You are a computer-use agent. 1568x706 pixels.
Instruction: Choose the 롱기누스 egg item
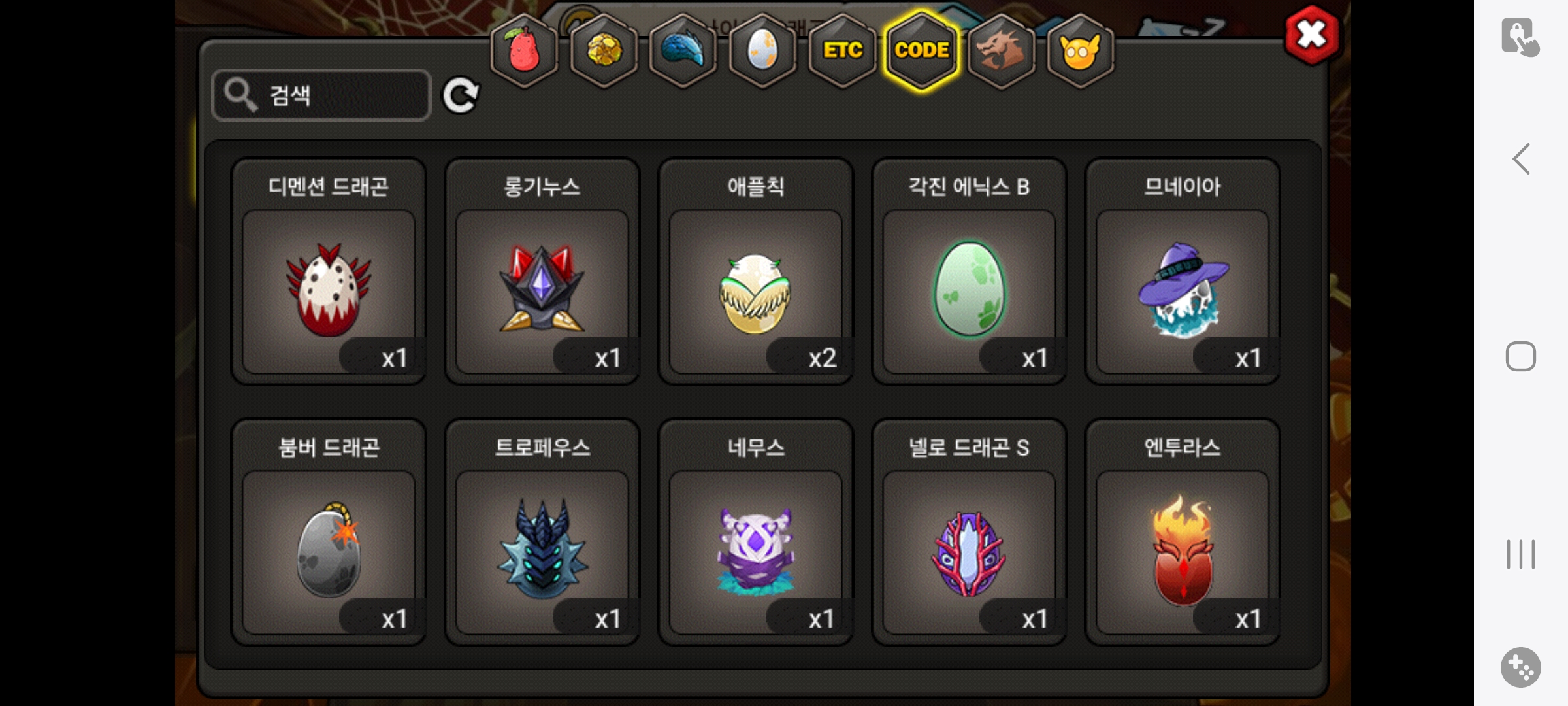[x=542, y=271]
